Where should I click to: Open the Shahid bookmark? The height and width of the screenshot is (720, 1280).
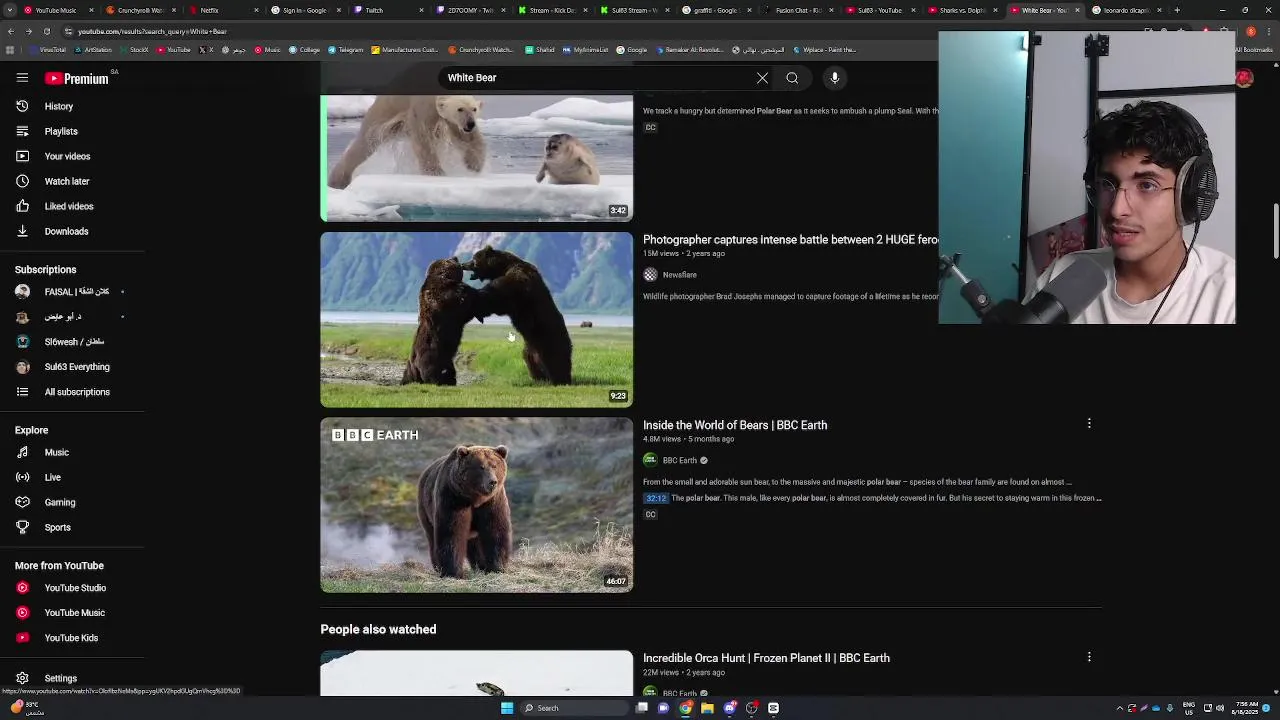pos(540,49)
